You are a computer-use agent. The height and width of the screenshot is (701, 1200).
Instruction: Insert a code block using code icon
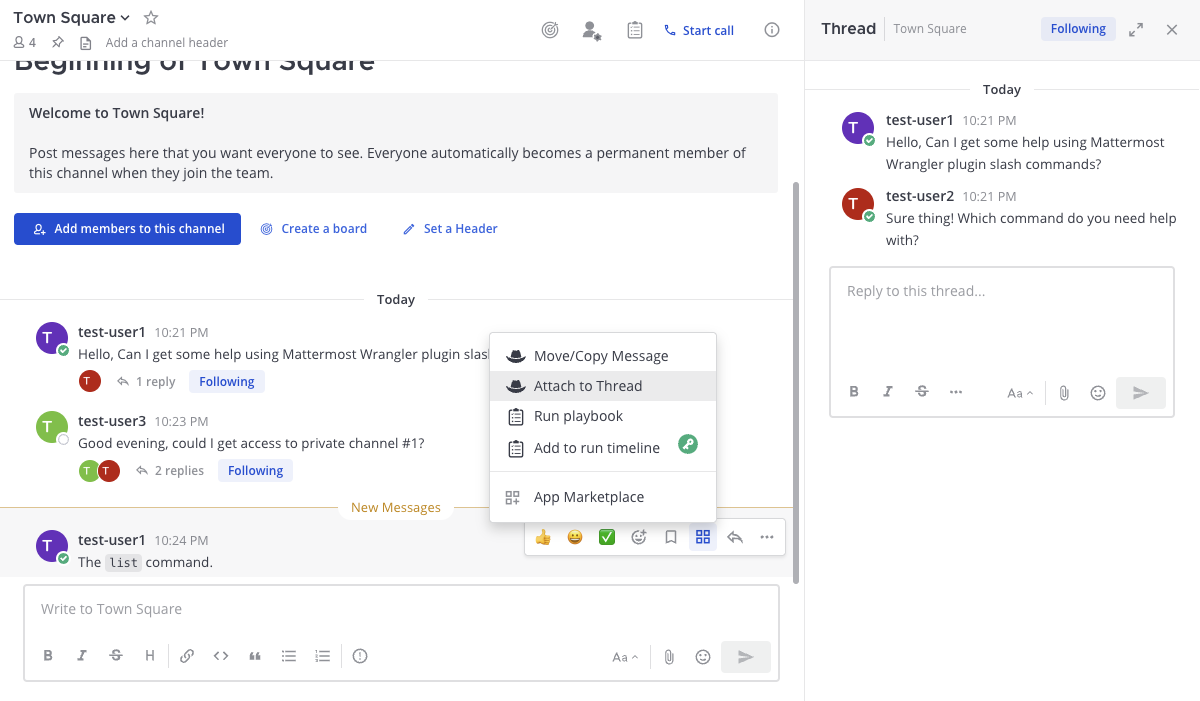(221, 656)
